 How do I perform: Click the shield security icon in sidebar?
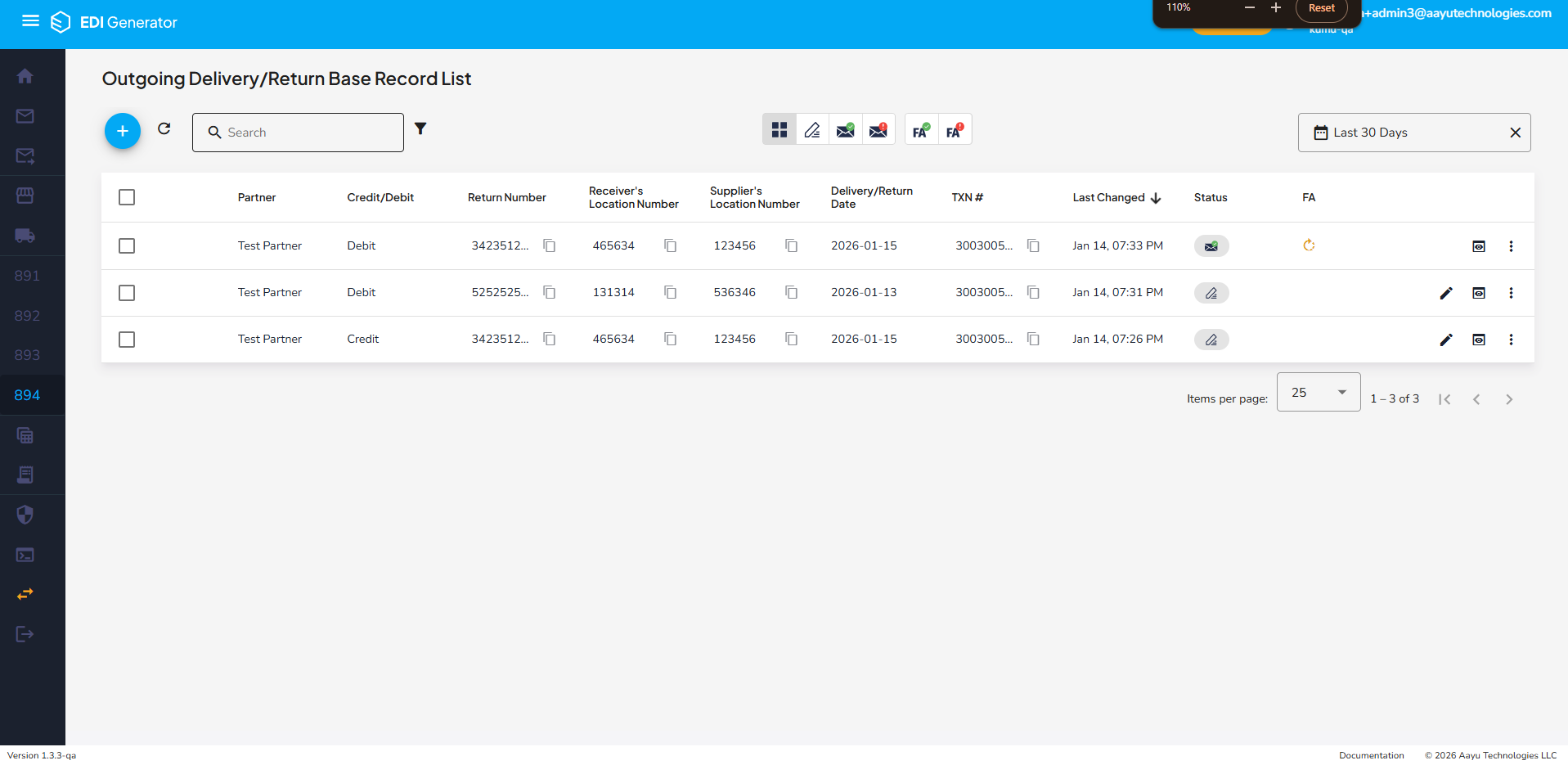tap(25, 515)
